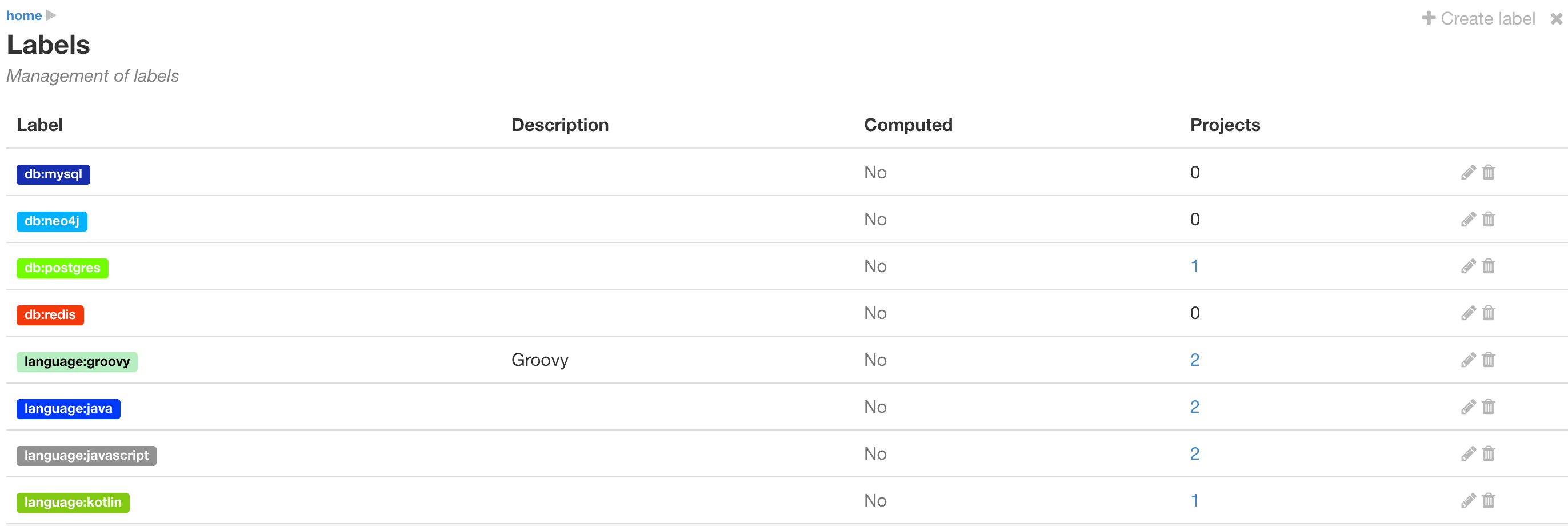Click the red db:redis label badge
The image size is (1568, 526).
[50, 316]
